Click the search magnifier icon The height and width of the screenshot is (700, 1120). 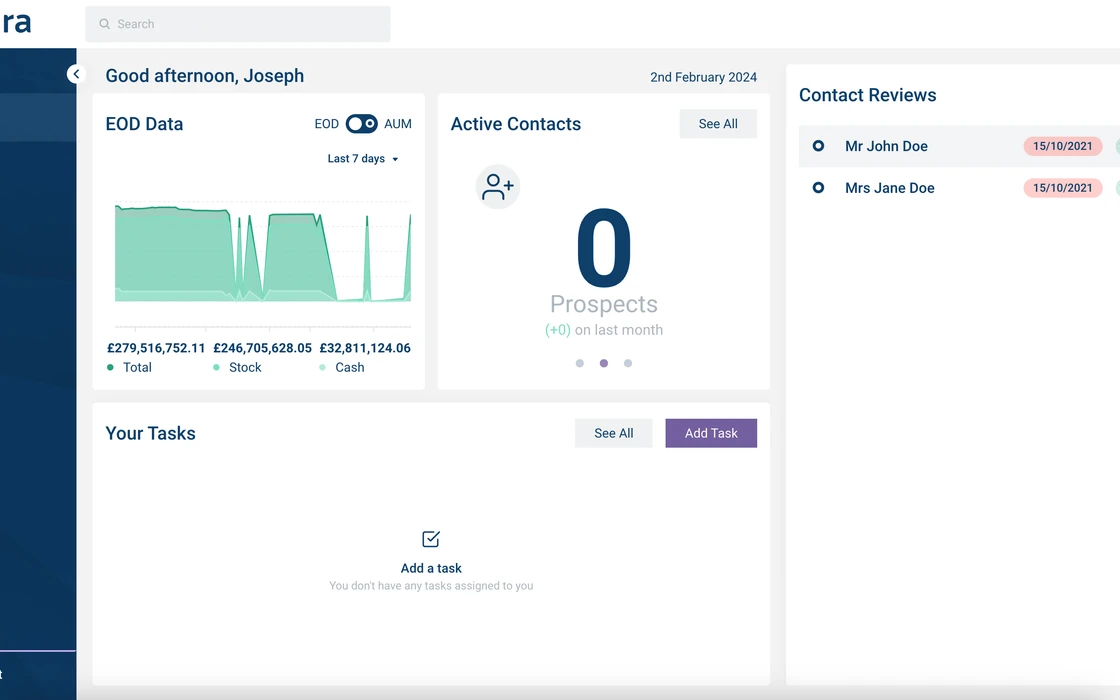pyautogui.click(x=104, y=24)
